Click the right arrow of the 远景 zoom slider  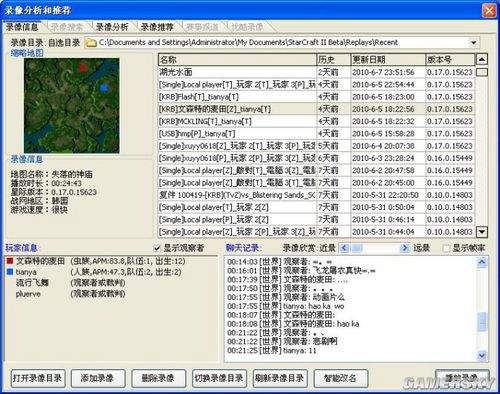(x=405, y=248)
